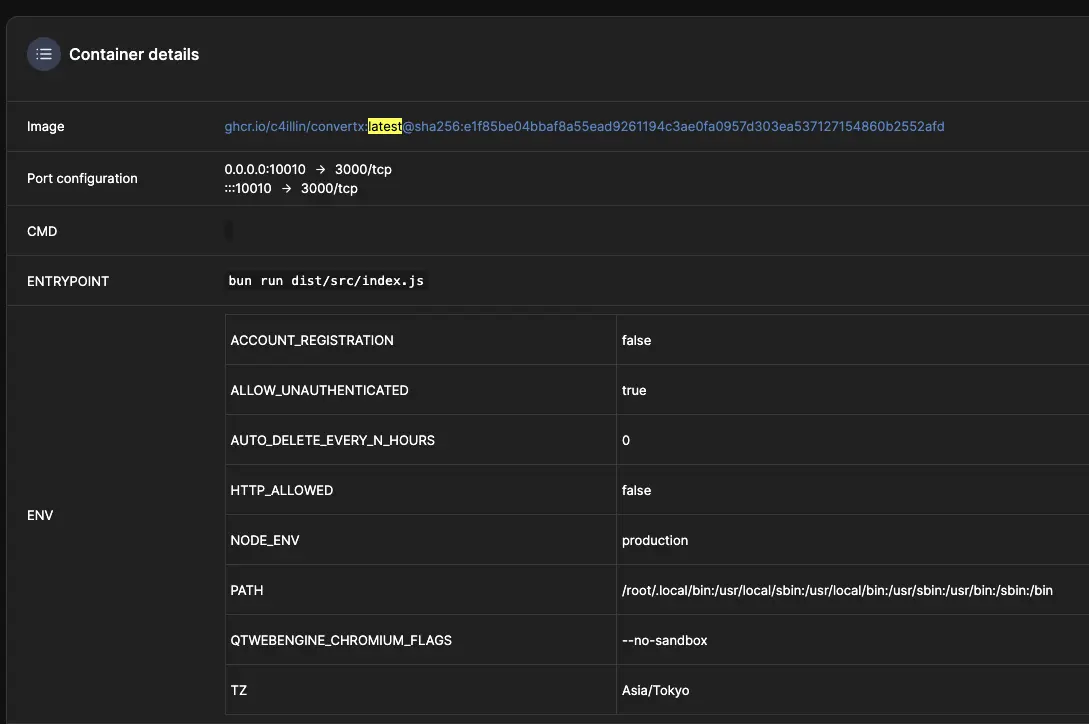Click the arrow icon after 0.0.0.0:10010
The height and width of the screenshot is (724, 1089).
(320, 170)
